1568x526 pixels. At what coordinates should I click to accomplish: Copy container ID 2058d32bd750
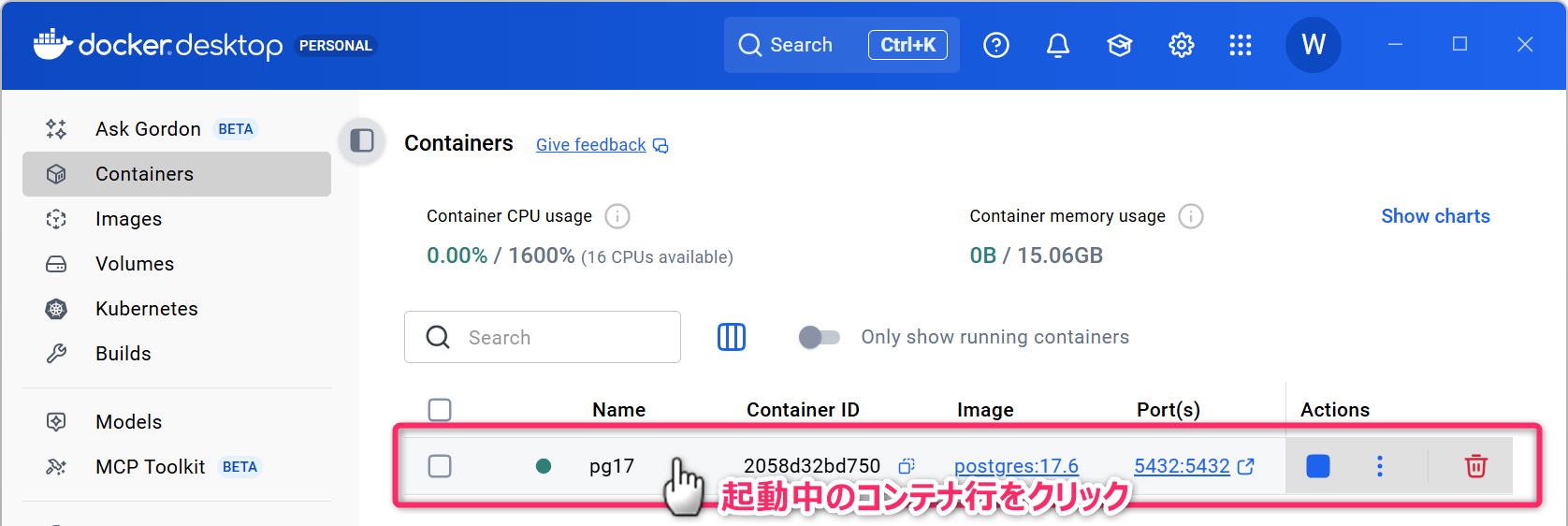click(x=907, y=466)
